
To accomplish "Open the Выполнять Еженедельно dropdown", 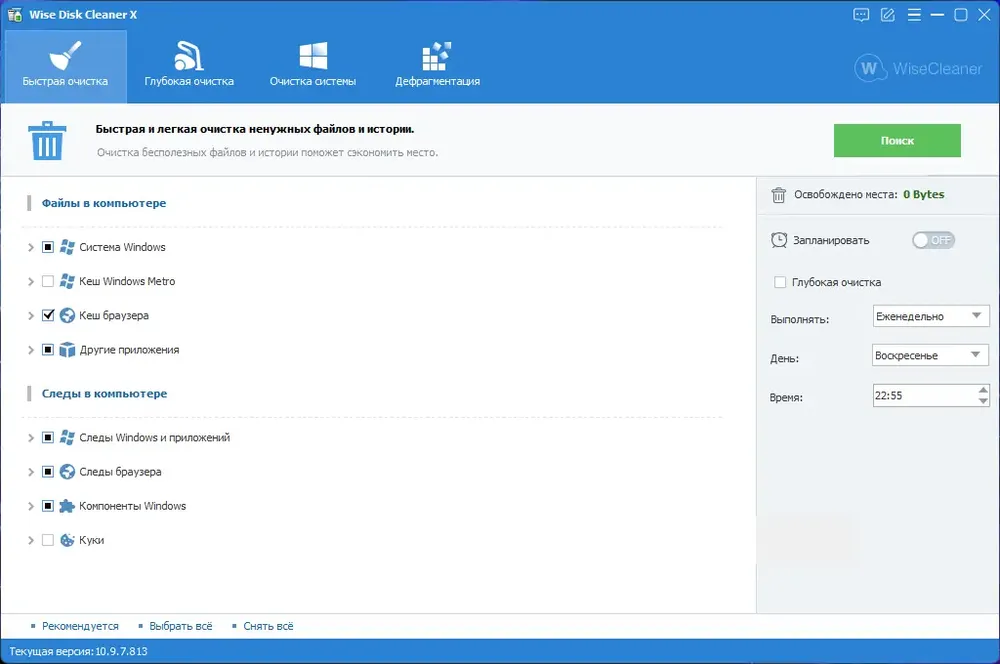I will point(930,316).
